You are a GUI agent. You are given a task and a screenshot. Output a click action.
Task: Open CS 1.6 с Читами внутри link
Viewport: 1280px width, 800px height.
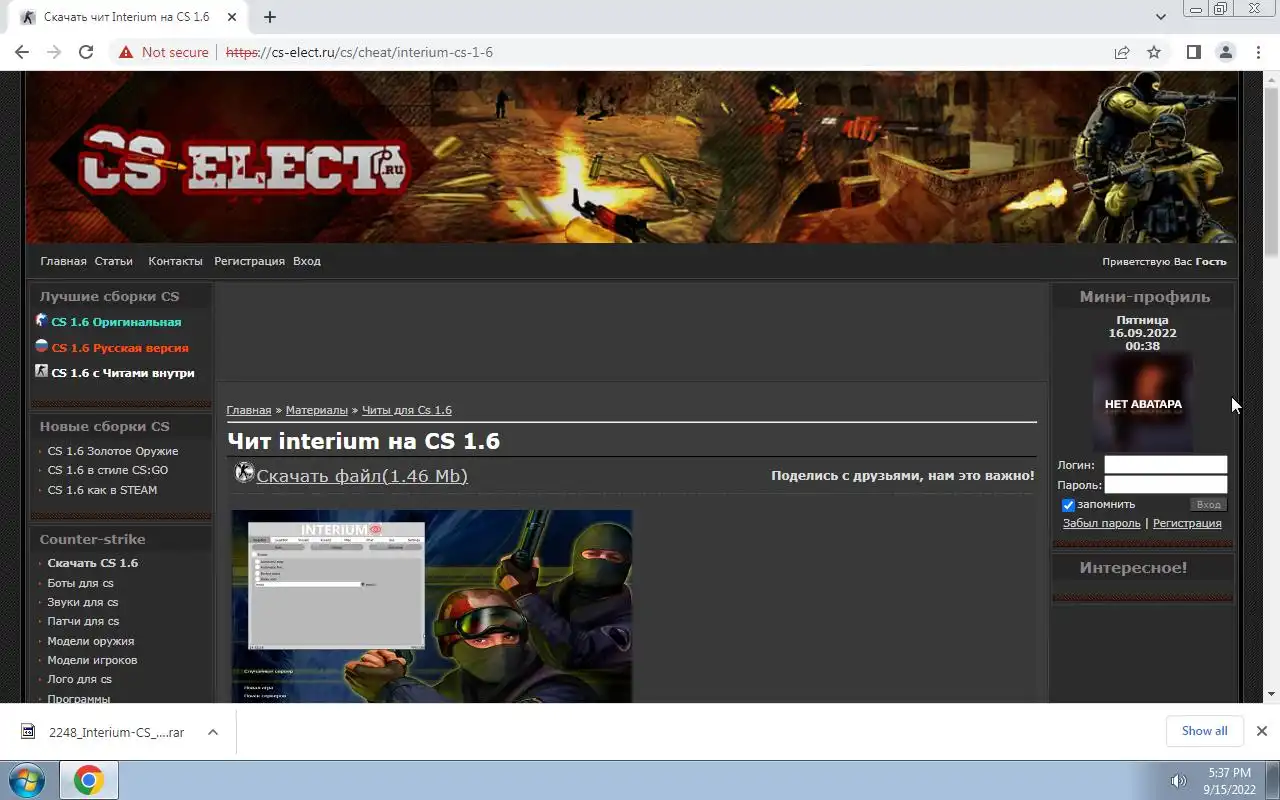[123, 373]
